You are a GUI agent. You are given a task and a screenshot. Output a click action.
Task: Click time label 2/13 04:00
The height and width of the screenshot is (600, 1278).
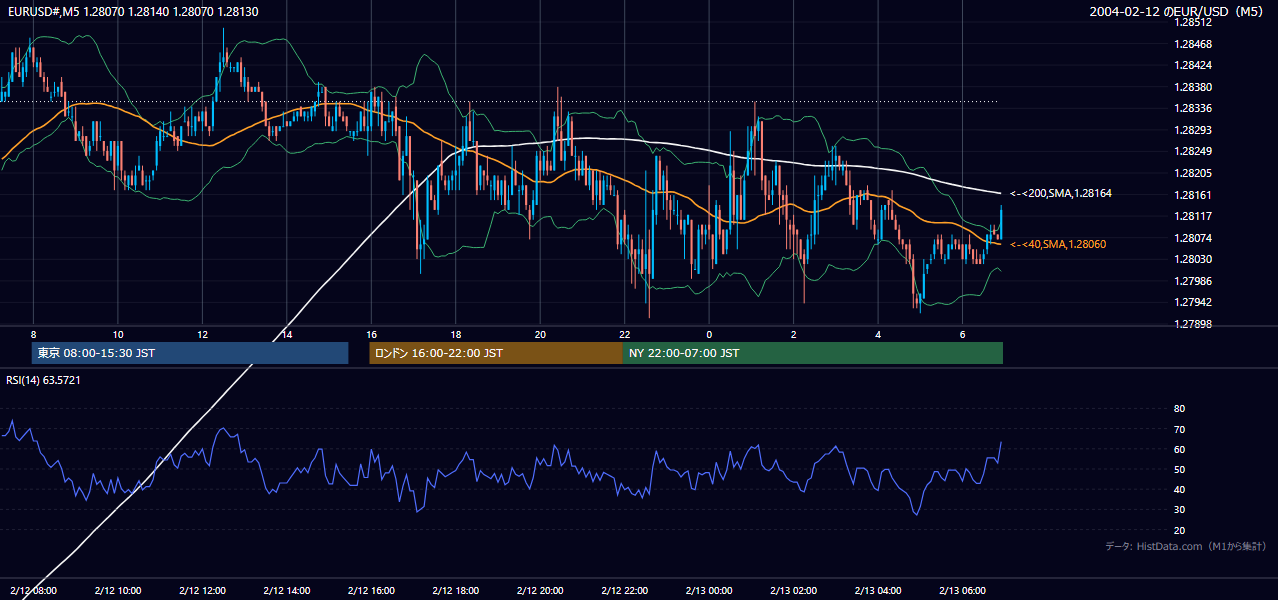pyautogui.click(x=878, y=591)
